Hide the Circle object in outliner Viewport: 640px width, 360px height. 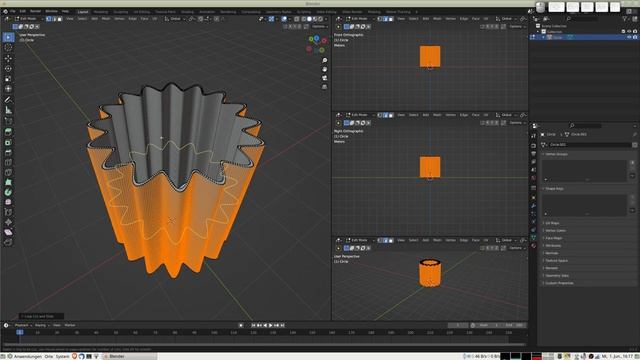point(629,37)
